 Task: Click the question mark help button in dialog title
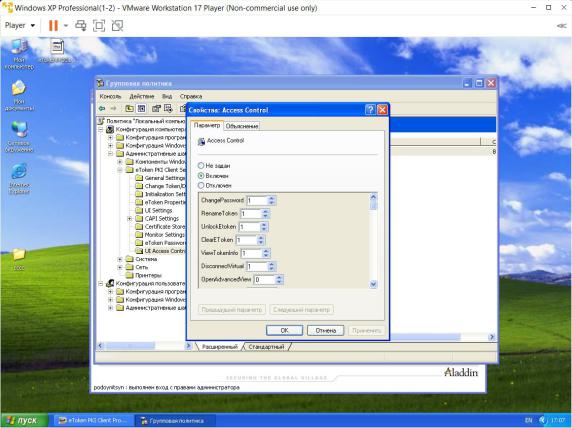point(370,110)
